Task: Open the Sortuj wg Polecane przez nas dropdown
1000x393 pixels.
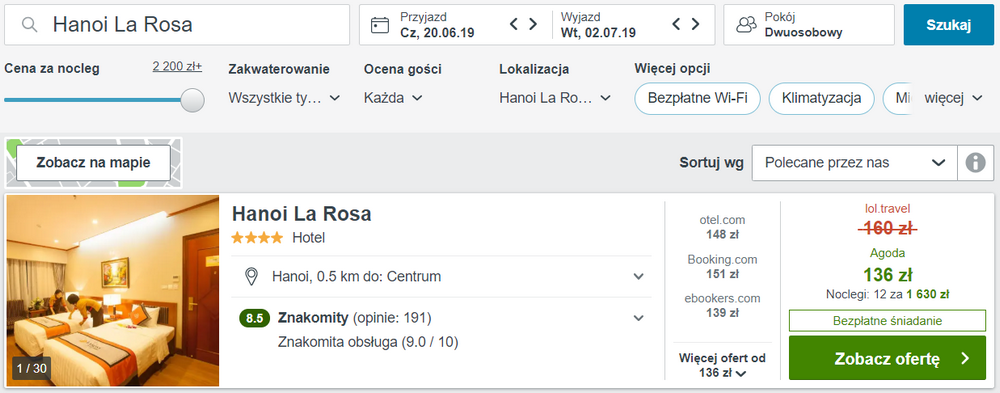Action: click(x=855, y=163)
